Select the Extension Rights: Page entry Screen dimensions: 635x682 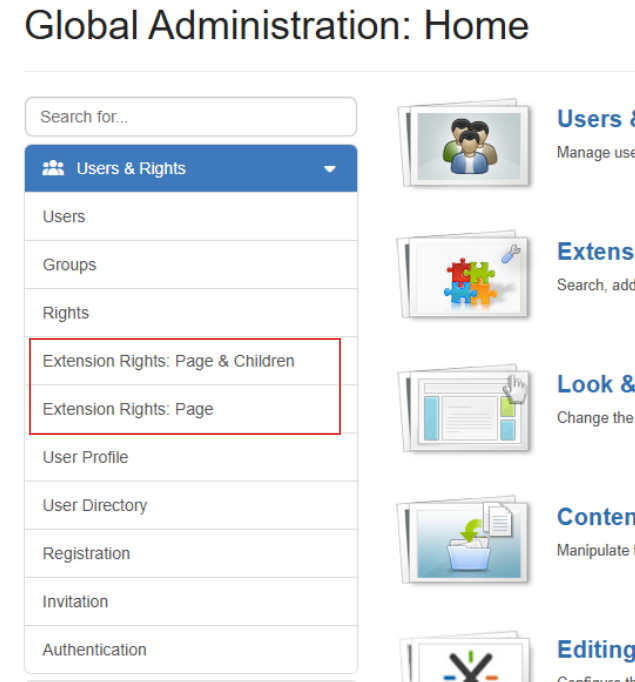[x=128, y=409]
